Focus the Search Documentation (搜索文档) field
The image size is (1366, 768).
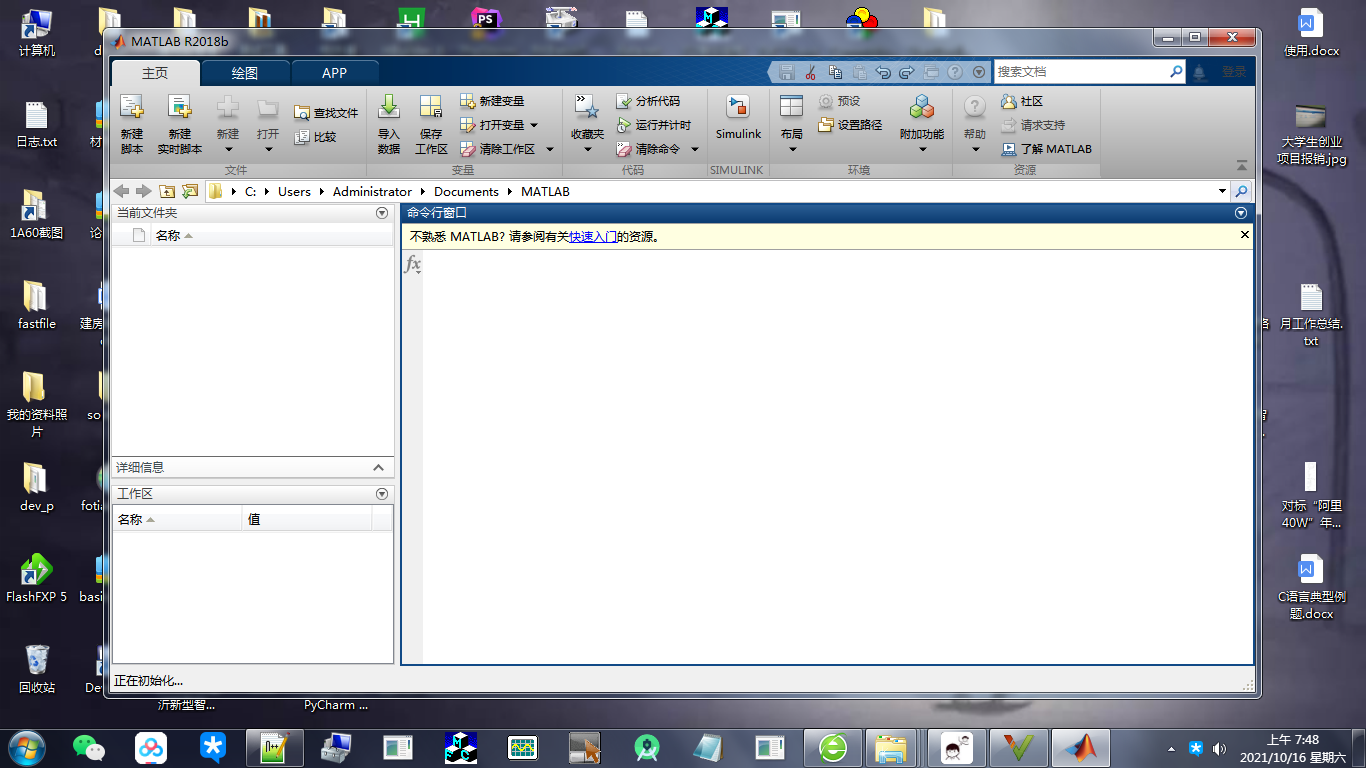[x=1080, y=72]
